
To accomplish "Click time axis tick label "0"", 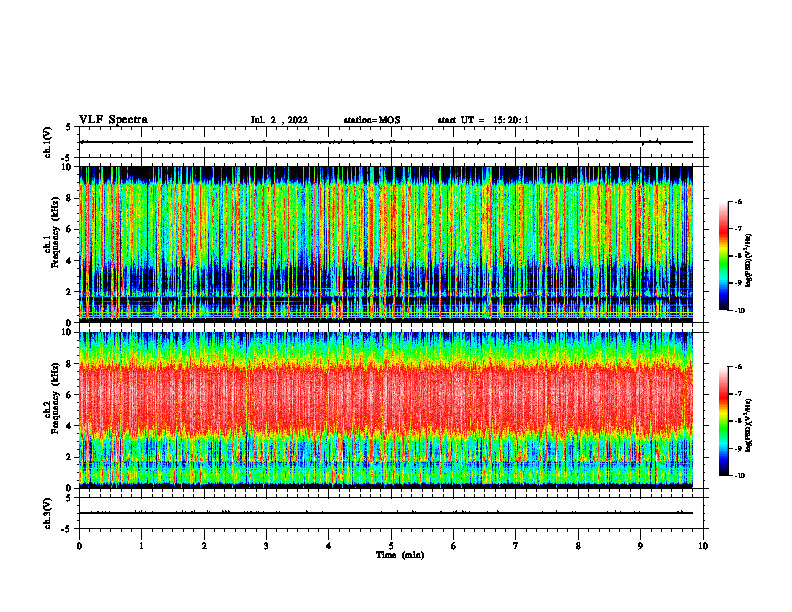I will click(79, 546).
